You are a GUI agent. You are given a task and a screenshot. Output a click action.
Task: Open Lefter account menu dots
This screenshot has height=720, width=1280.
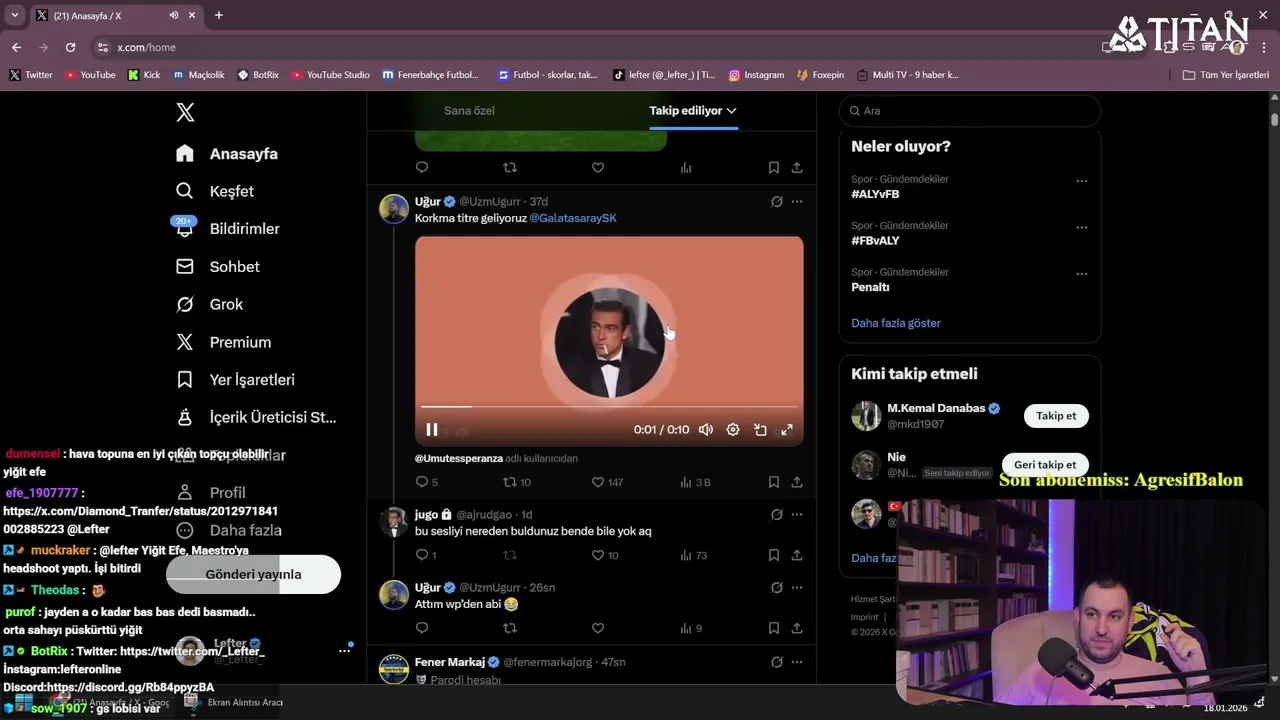[344, 651]
